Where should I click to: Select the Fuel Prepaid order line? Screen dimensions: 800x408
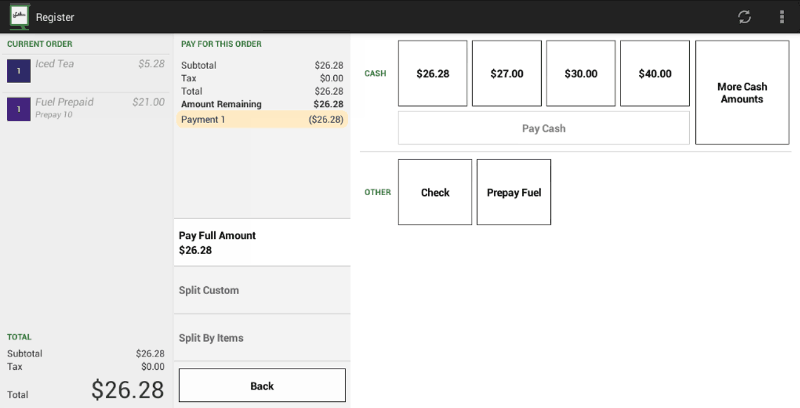[x=86, y=109]
